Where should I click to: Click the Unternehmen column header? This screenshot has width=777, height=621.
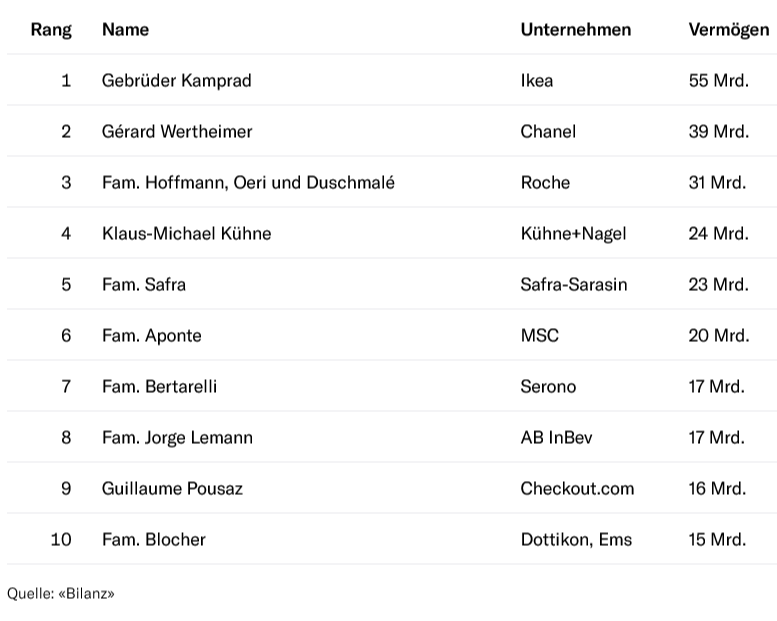576,30
